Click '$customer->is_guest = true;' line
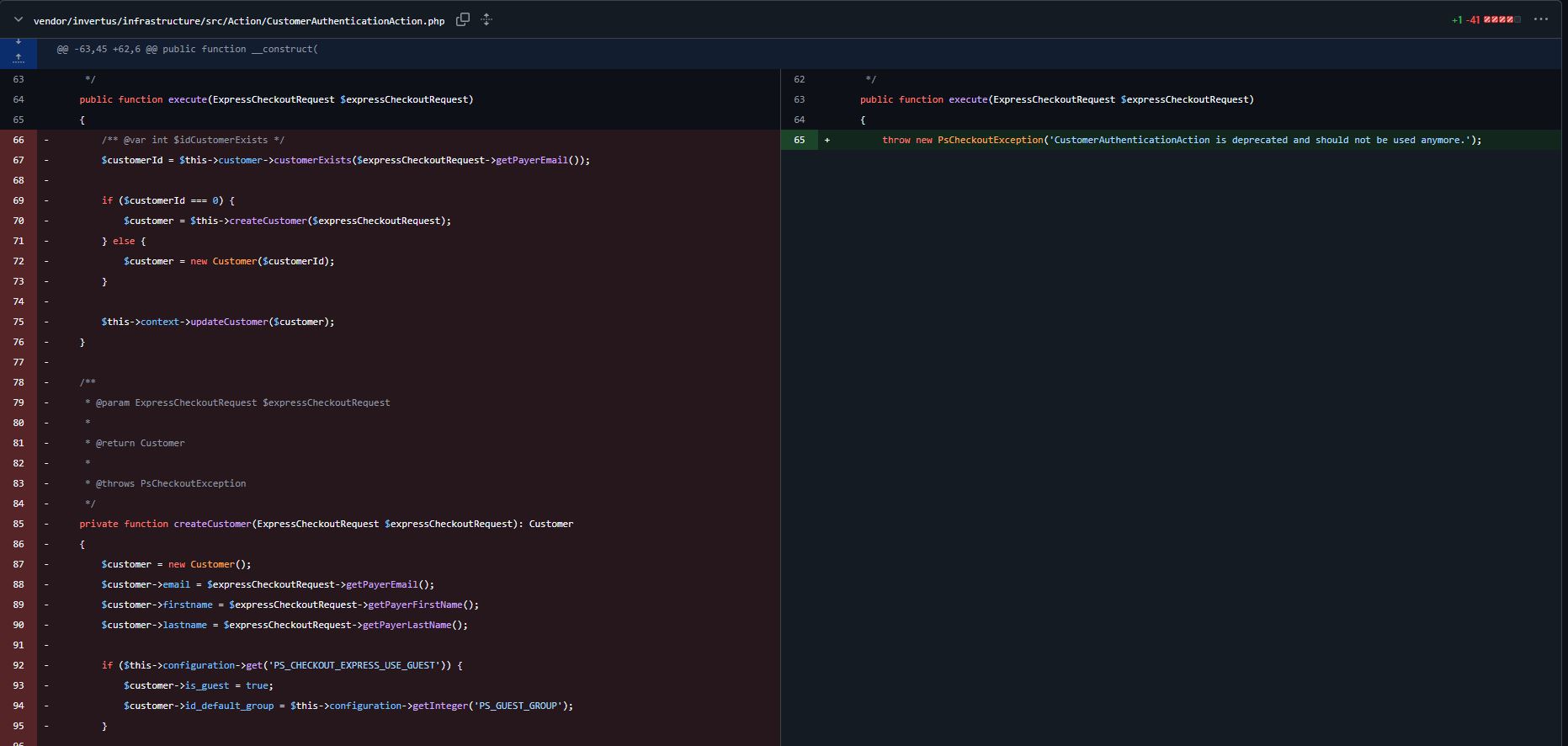Image resolution: width=1568 pixels, height=746 pixels. point(199,685)
